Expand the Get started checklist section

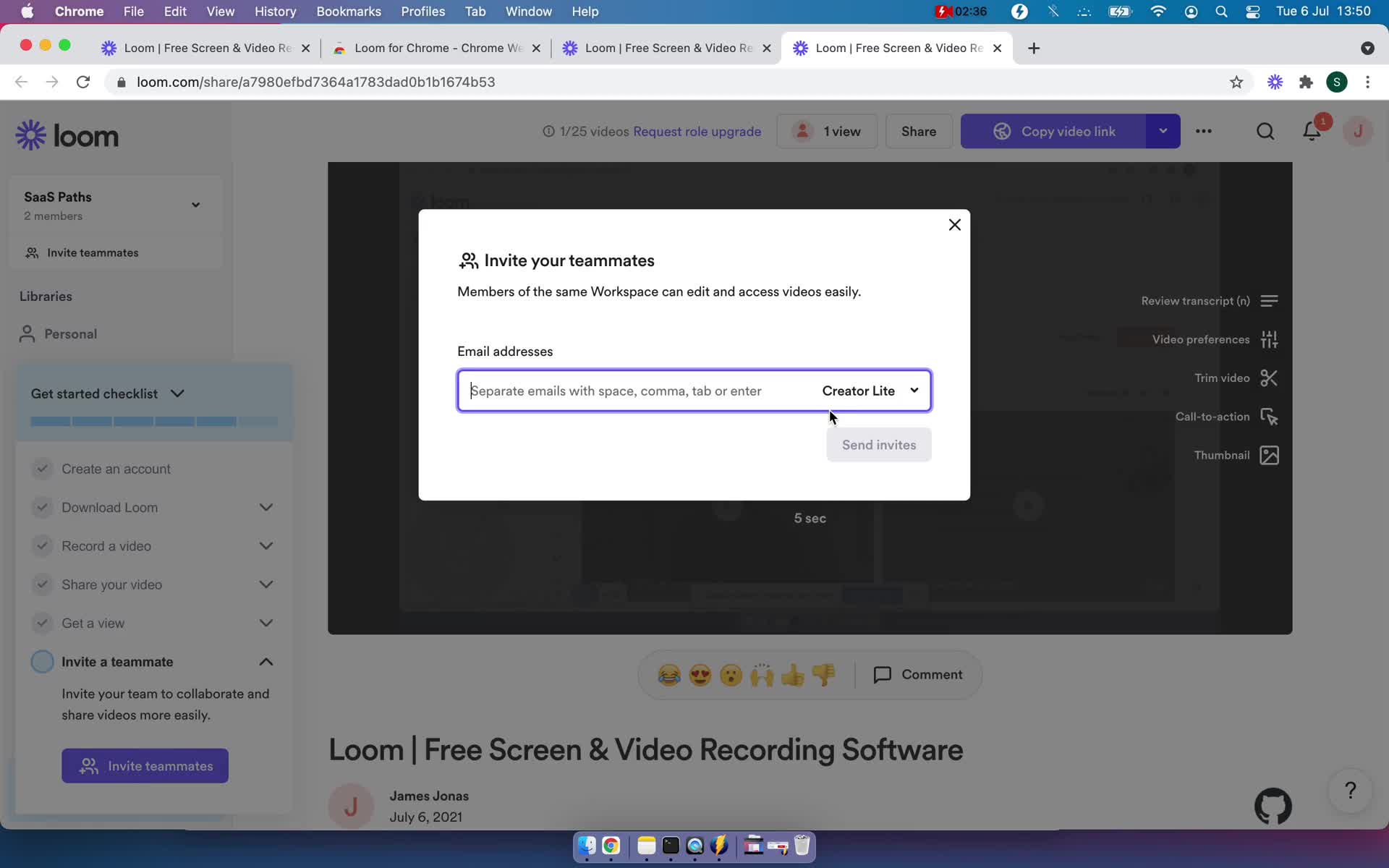tap(178, 393)
